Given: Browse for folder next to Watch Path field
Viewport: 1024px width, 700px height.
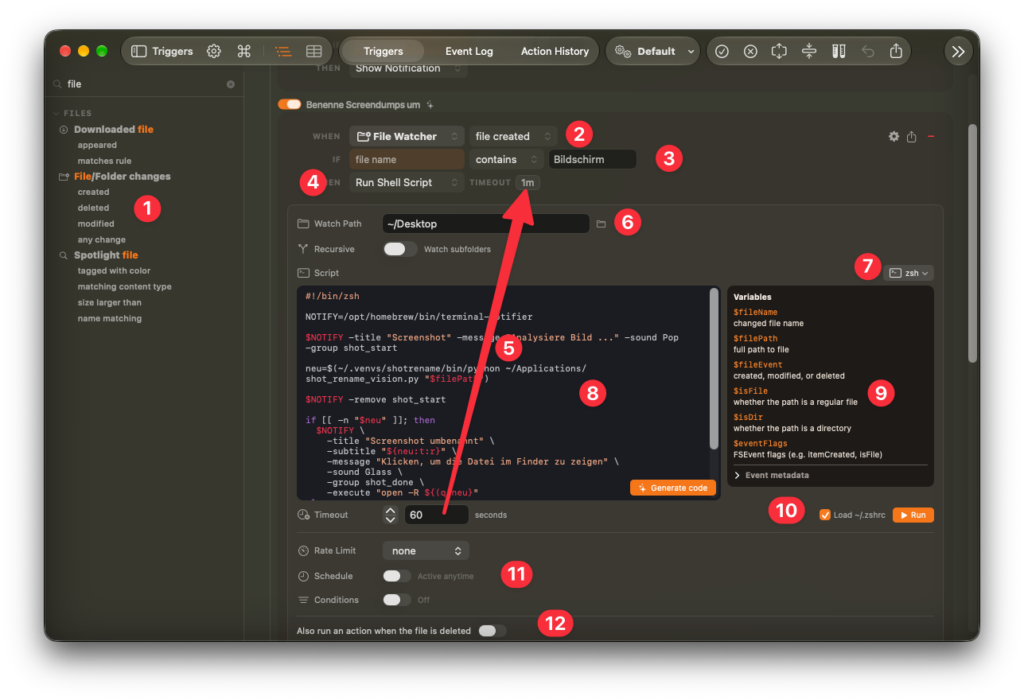Looking at the screenshot, I should pyautogui.click(x=601, y=224).
